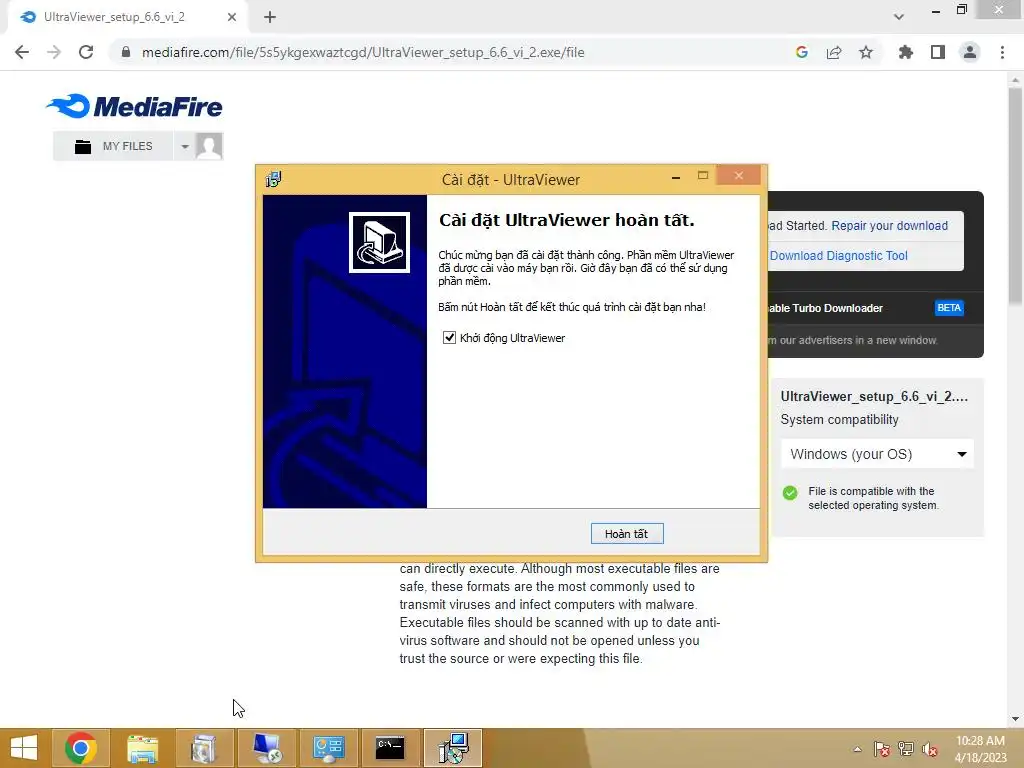The height and width of the screenshot is (768, 1024).
Task: Open the Windows Start button
Action: (24, 748)
